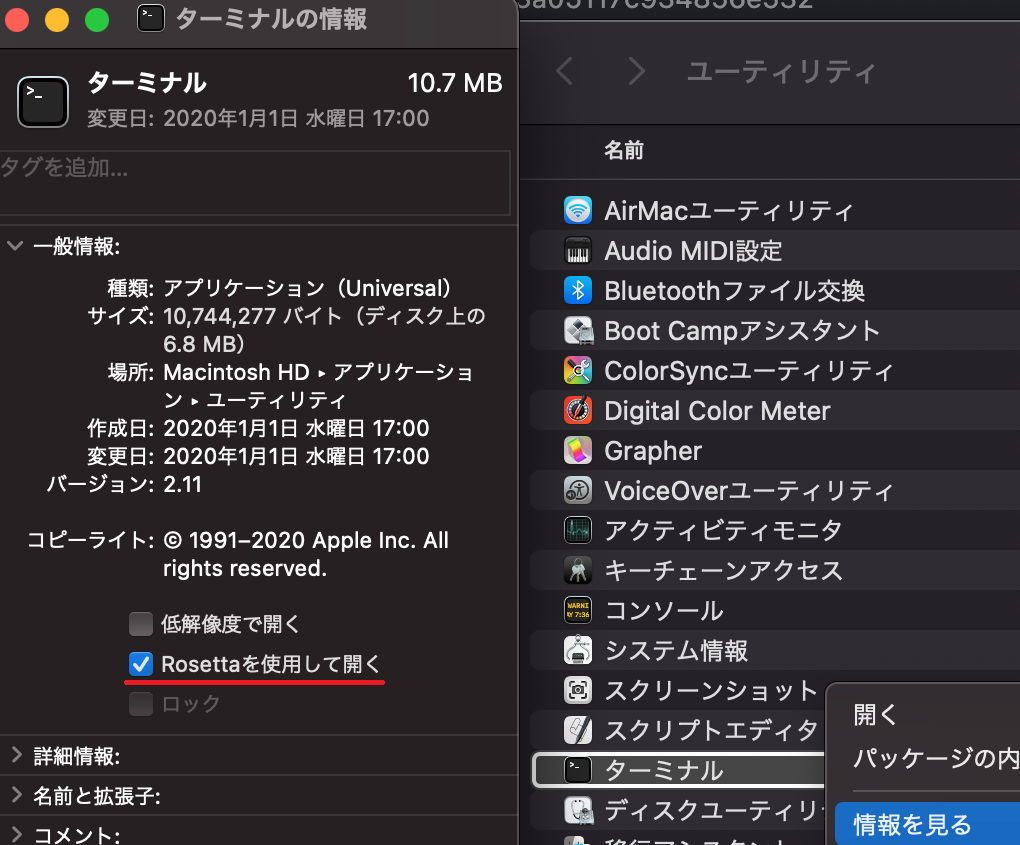Screen dimensions: 1020x845
Task: Choose 開く from the context menu
Action: pyautogui.click(x=875, y=714)
